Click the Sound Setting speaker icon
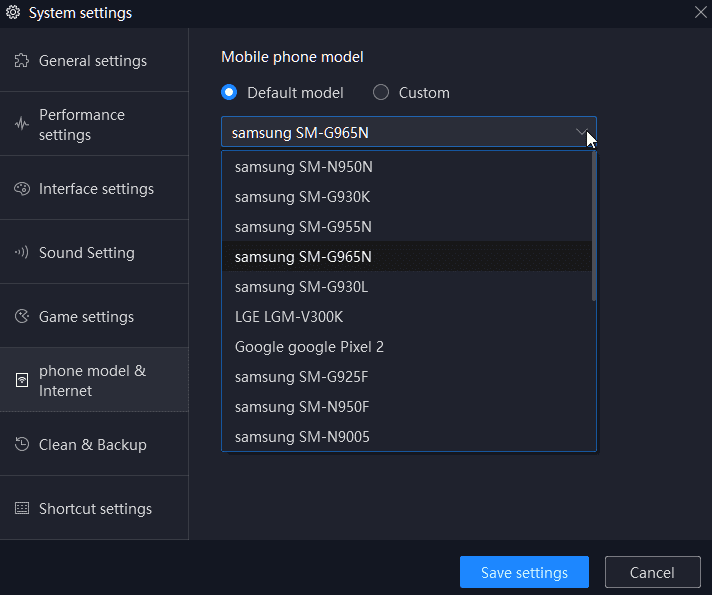712x595 pixels. point(21,252)
